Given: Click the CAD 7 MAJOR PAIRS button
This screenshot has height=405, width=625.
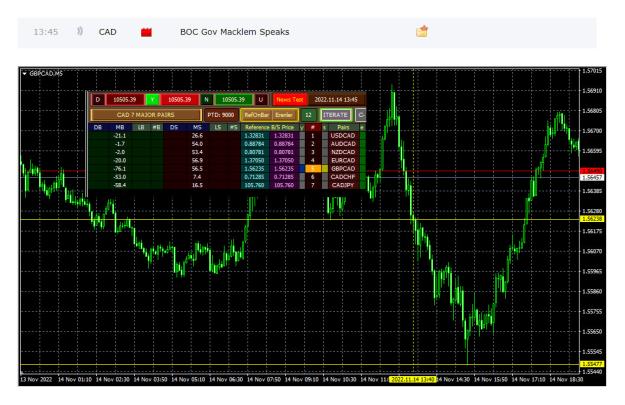Looking at the screenshot, I should pyautogui.click(x=146, y=115).
